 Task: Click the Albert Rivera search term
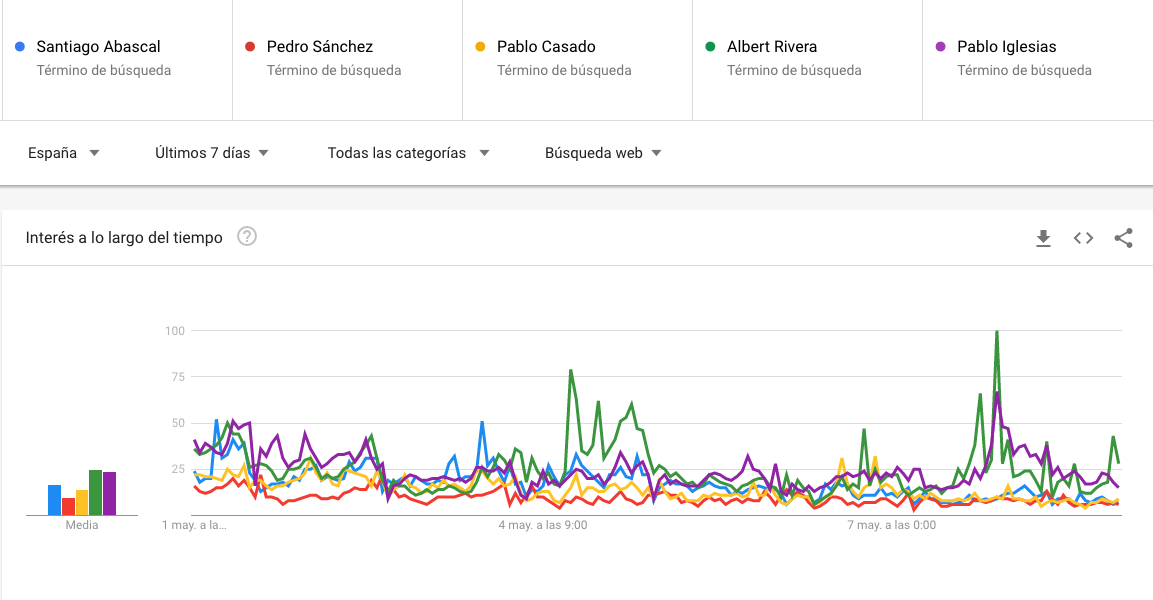click(x=772, y=47)
